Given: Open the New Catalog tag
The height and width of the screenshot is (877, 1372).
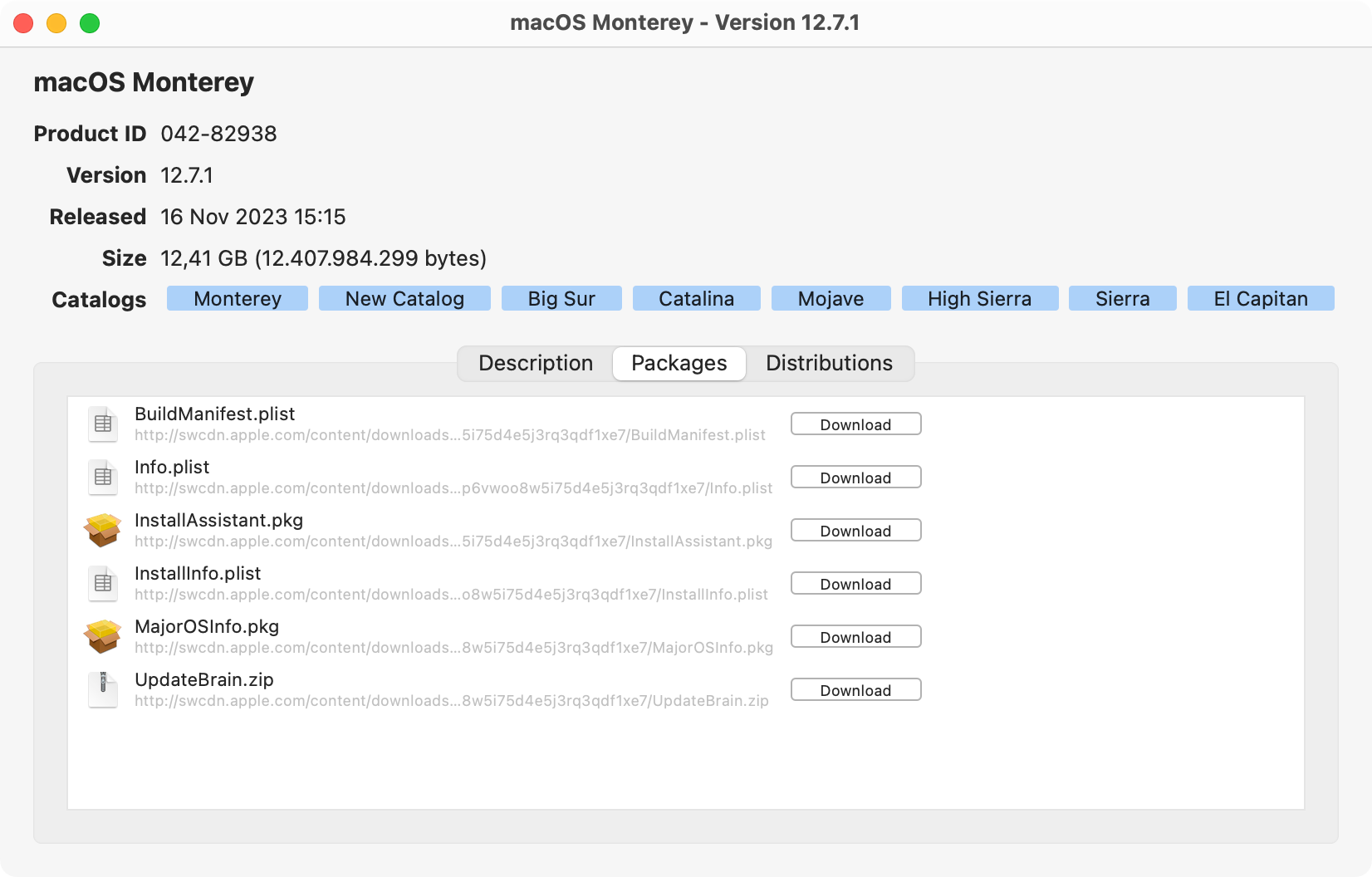Looking at the screenshot, I should coord(404,299).
